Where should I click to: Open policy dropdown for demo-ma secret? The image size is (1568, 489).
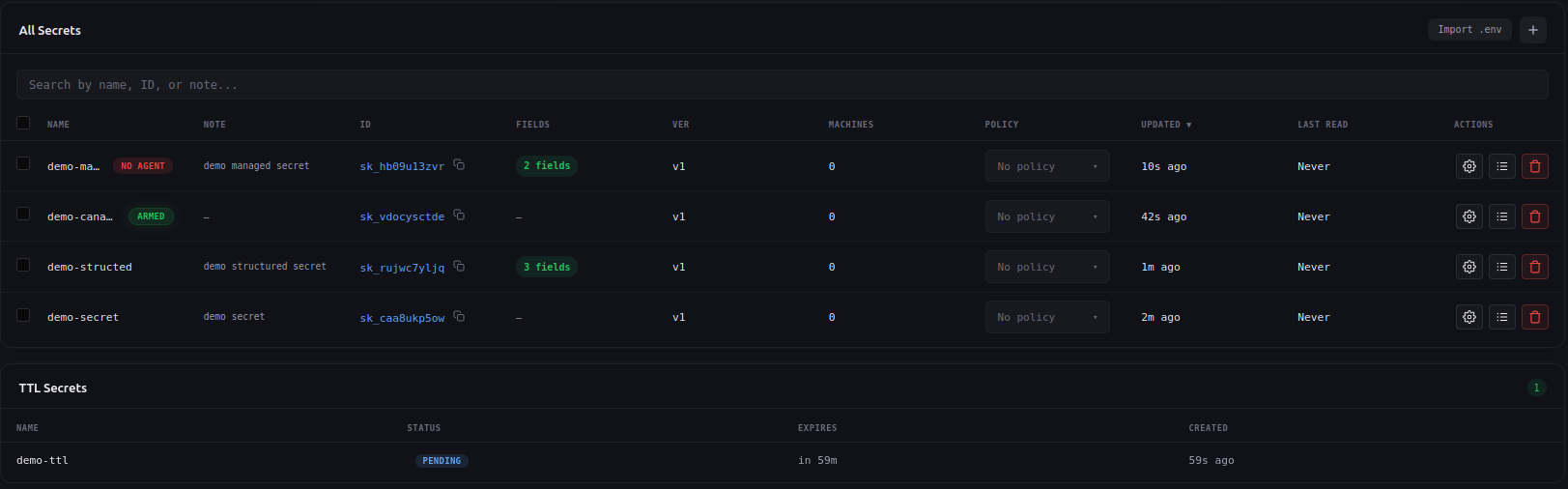pos(1047,166)
